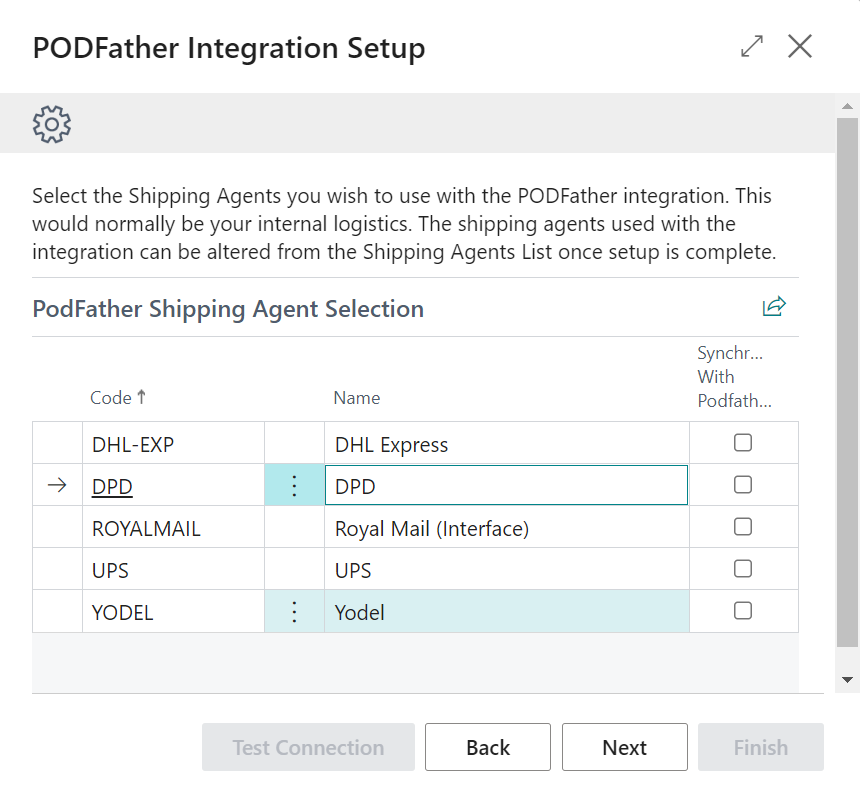The height and width of the screenshot is (802, 860).
Task: Check the sync checkbox on the Yodel row
Action: [743, 610]
